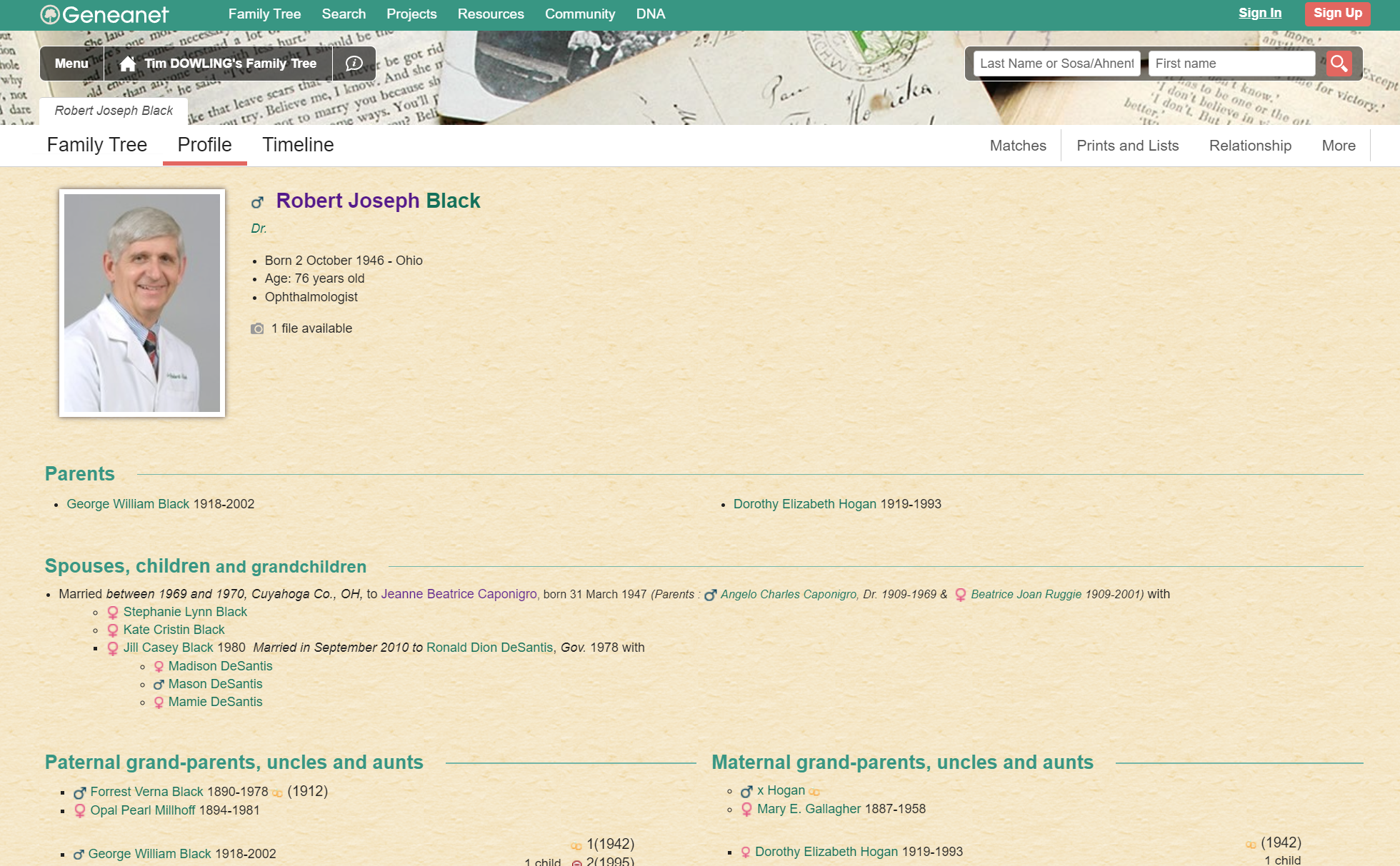Click the Robert Joseph Black breadcrumb tab
1400x866 pixels.
tap(114, 111)
